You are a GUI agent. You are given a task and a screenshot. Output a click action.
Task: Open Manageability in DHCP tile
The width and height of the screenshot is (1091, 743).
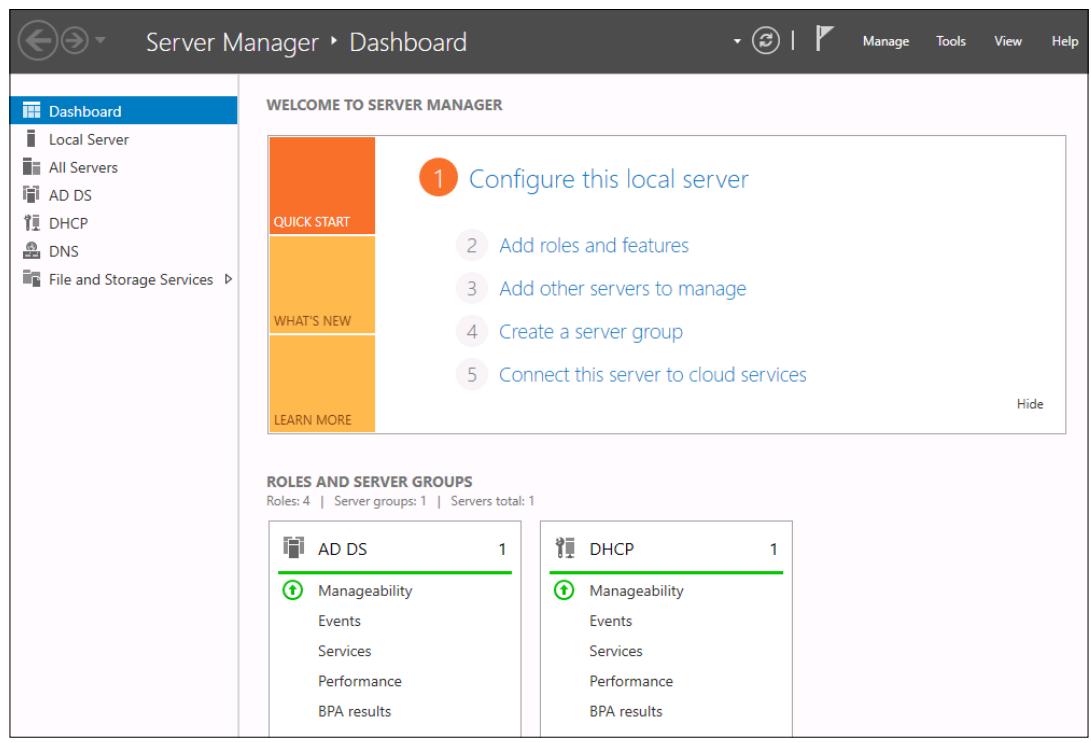point(636,591)
